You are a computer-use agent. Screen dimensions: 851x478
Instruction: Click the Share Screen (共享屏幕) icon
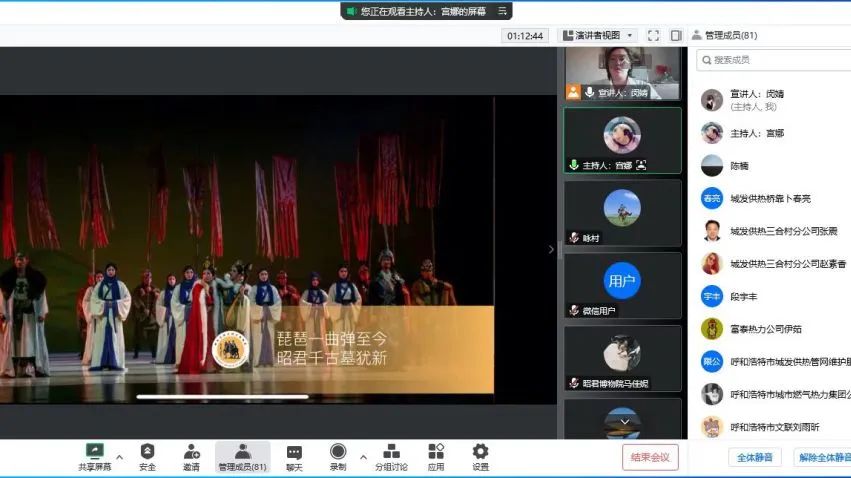pyautogui.click(x=94, y=451)
